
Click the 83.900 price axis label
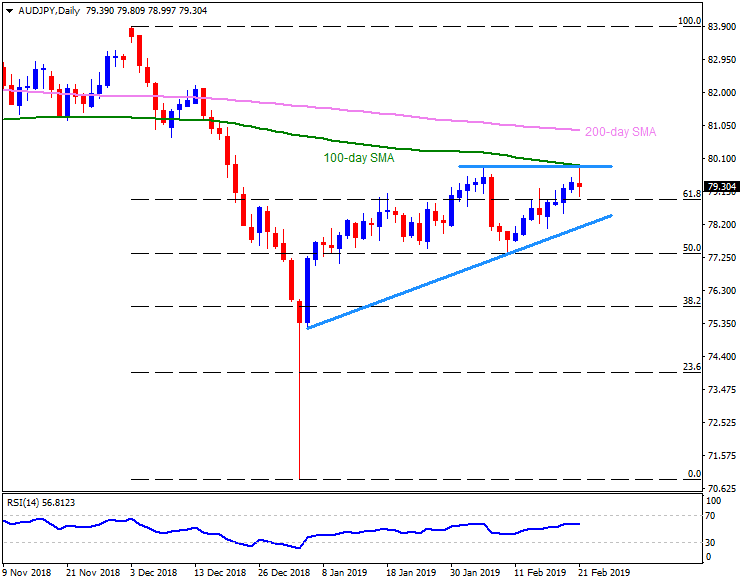[x=721, y=27]
